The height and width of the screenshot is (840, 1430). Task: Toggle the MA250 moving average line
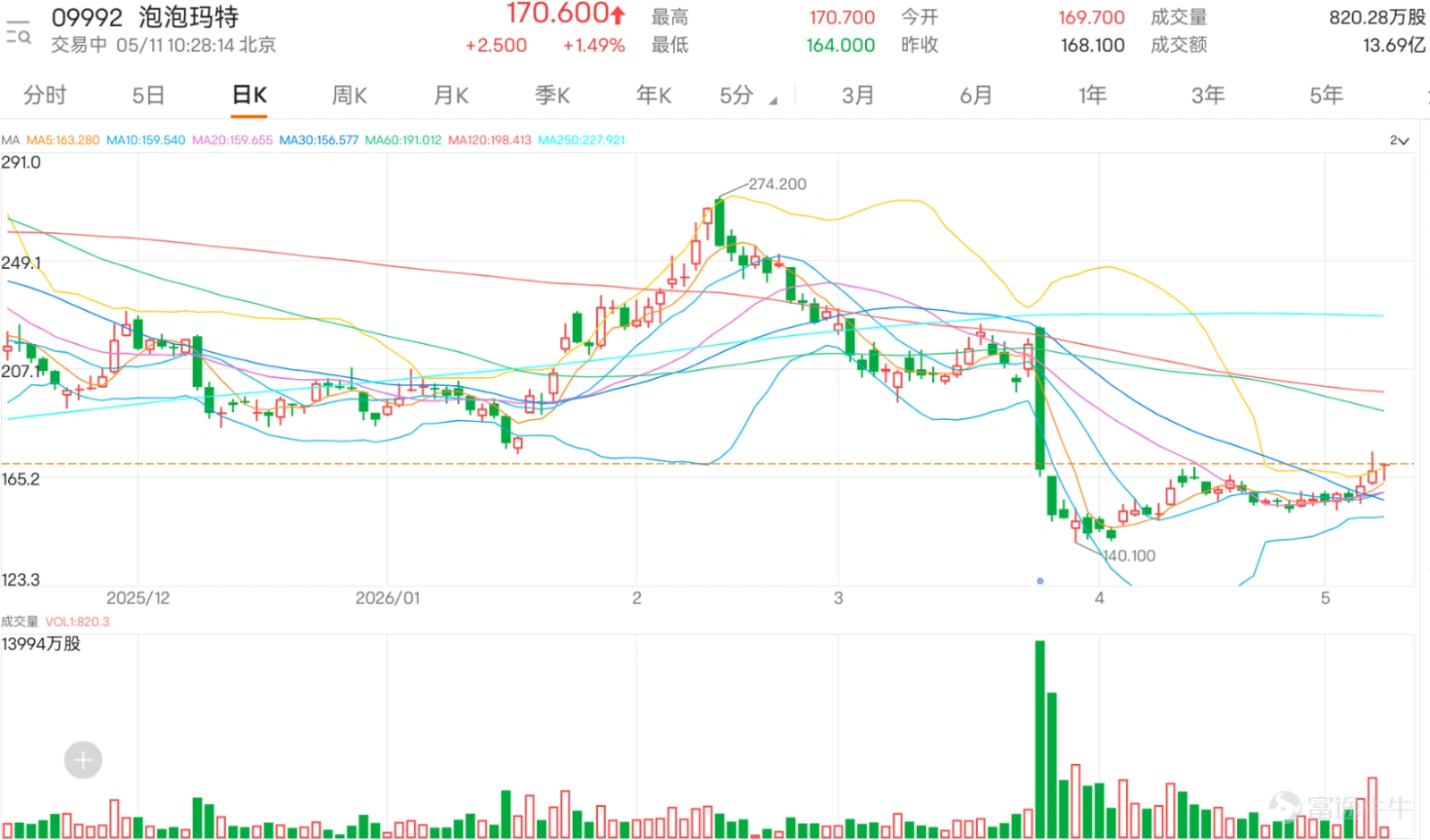(581, 140)
